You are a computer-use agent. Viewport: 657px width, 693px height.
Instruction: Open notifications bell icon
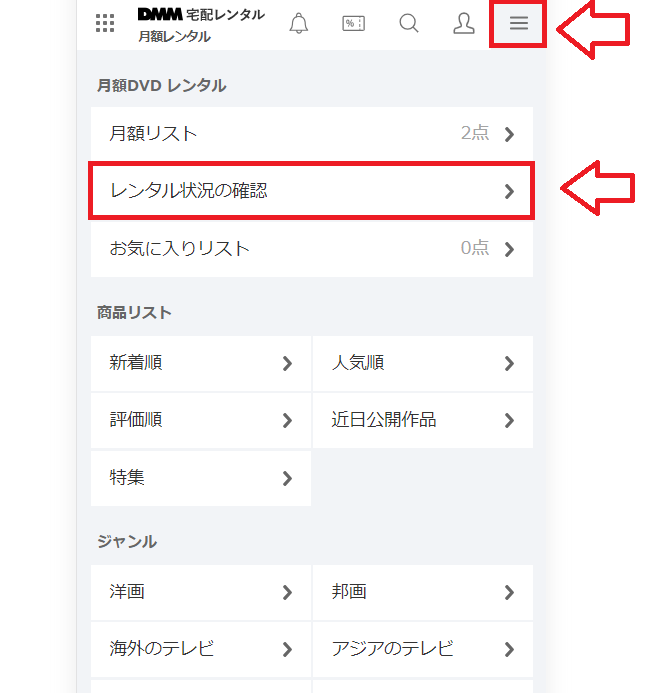click(x=299, y=23)
